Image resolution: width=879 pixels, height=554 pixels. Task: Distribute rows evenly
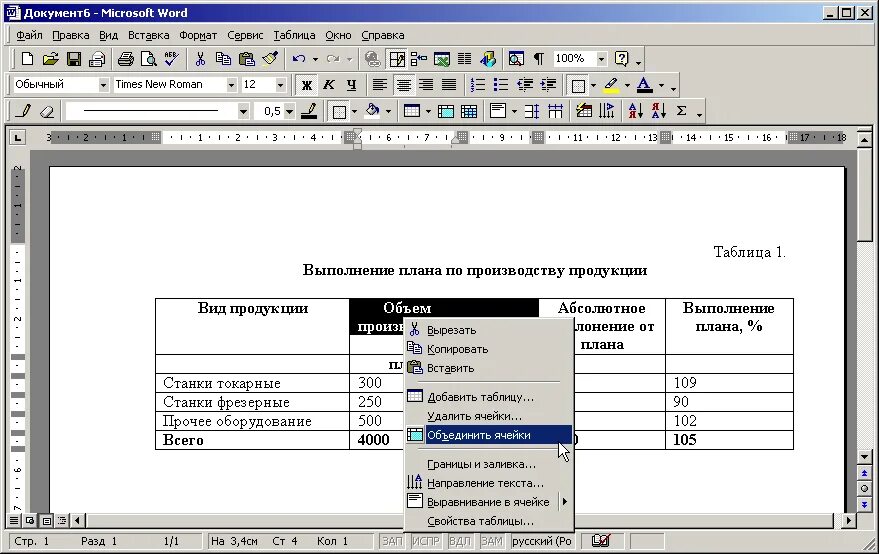click(532, 111)
